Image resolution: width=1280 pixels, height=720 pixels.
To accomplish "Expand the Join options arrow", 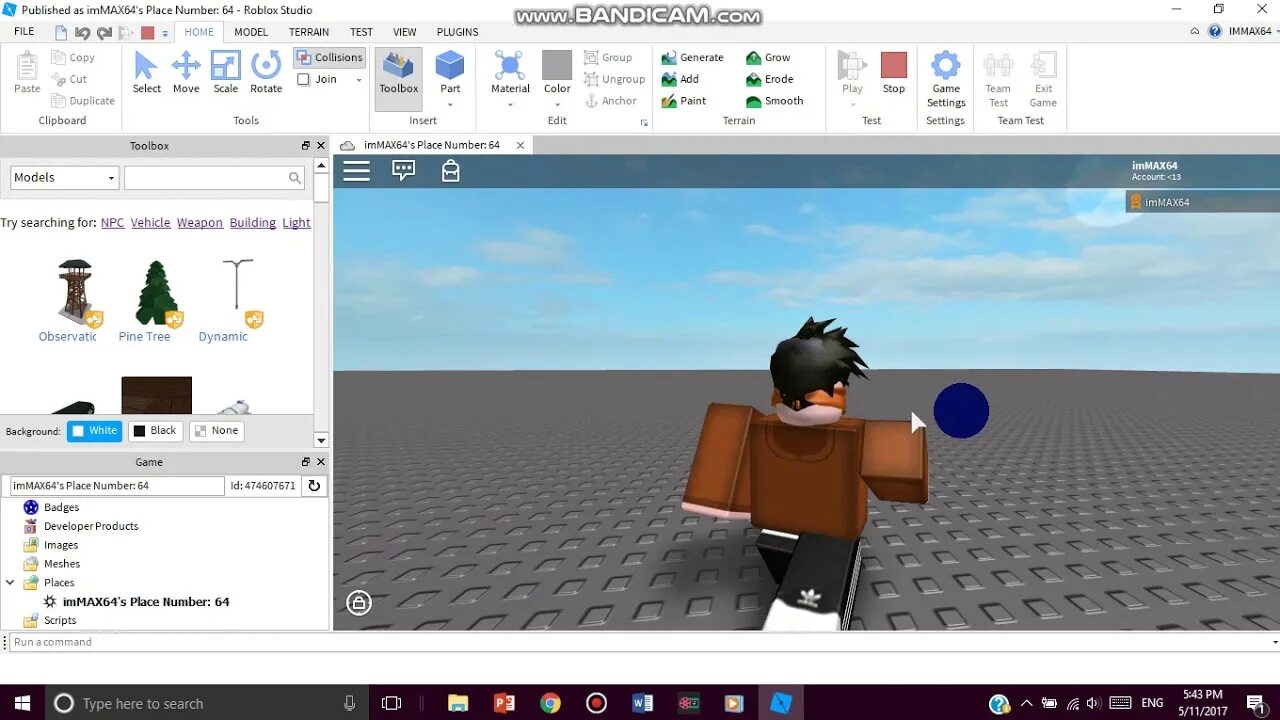I will tap(359, 80).
